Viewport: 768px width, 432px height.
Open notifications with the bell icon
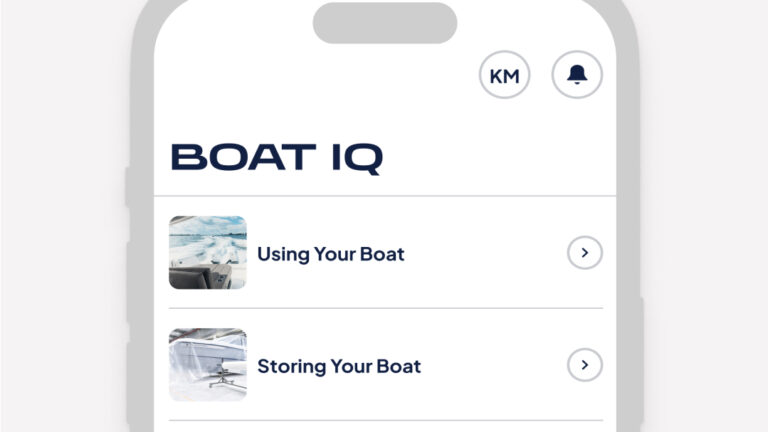(x=577, y=75)
